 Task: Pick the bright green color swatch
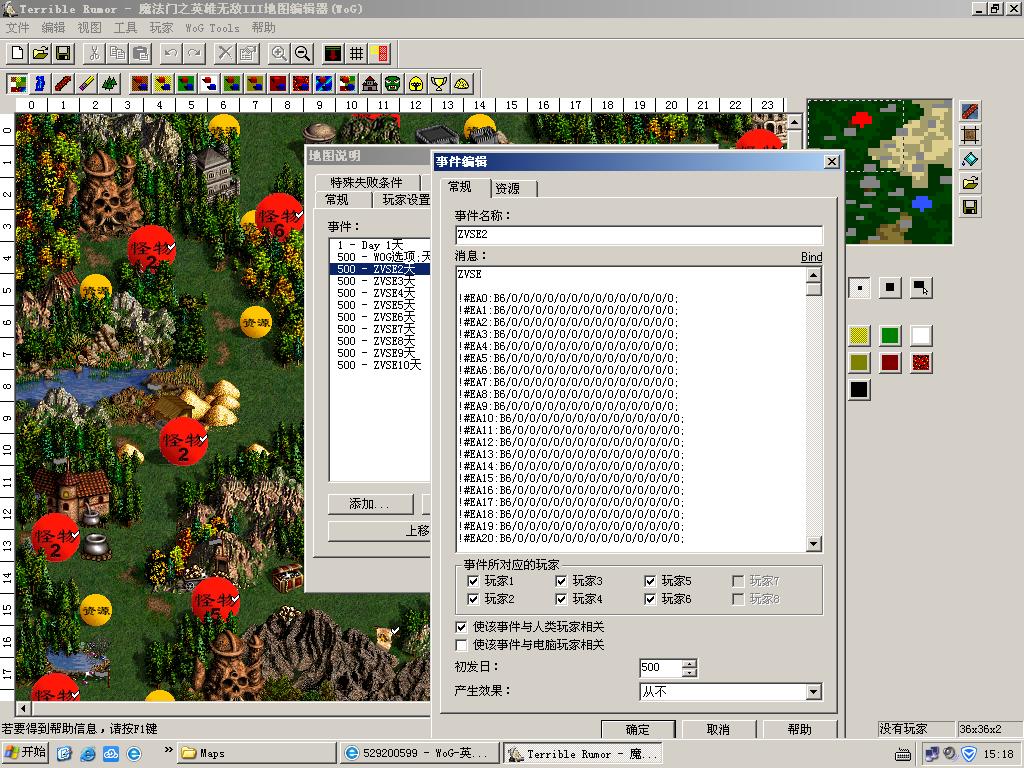(x=890, y=336)
